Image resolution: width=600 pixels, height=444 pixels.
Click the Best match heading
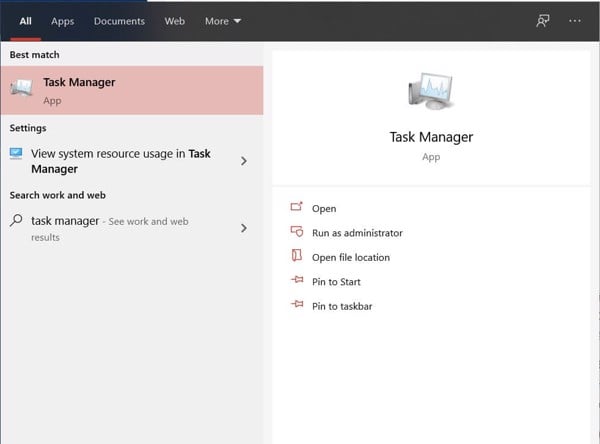[34, 55]
